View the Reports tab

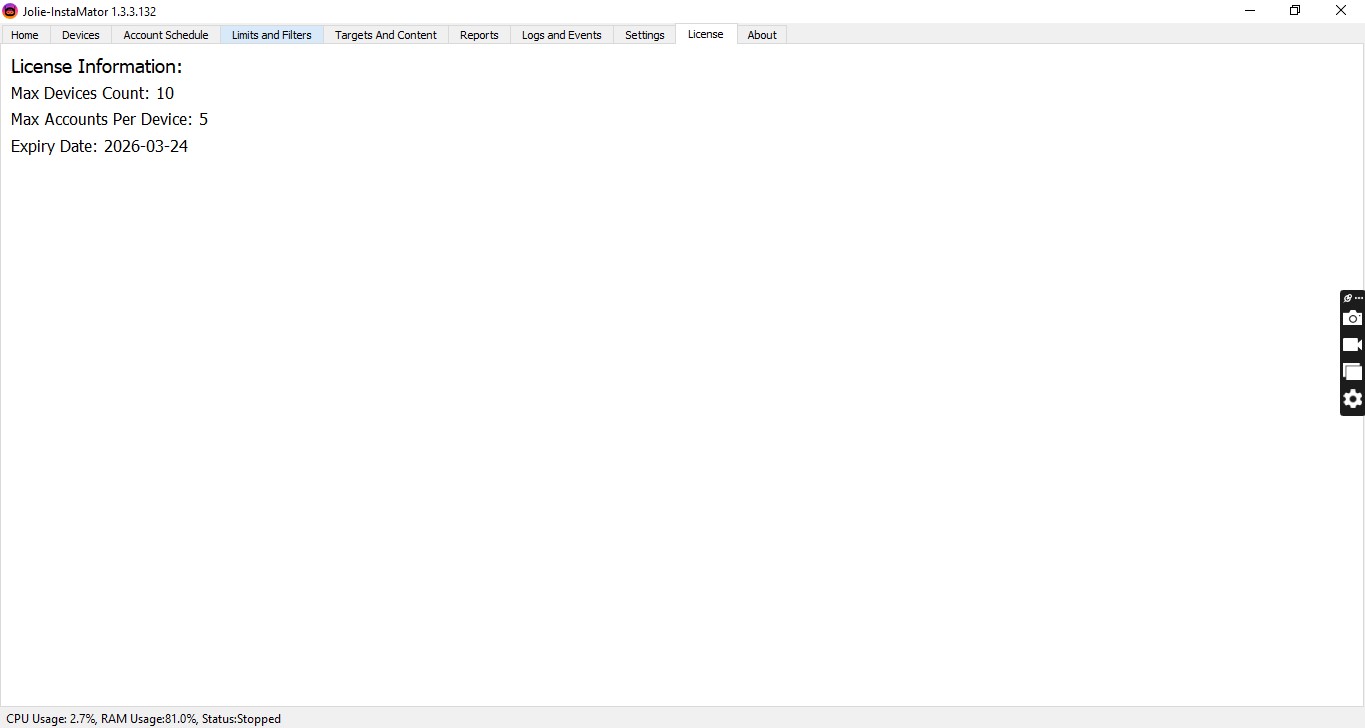click(x=479, y=35)
